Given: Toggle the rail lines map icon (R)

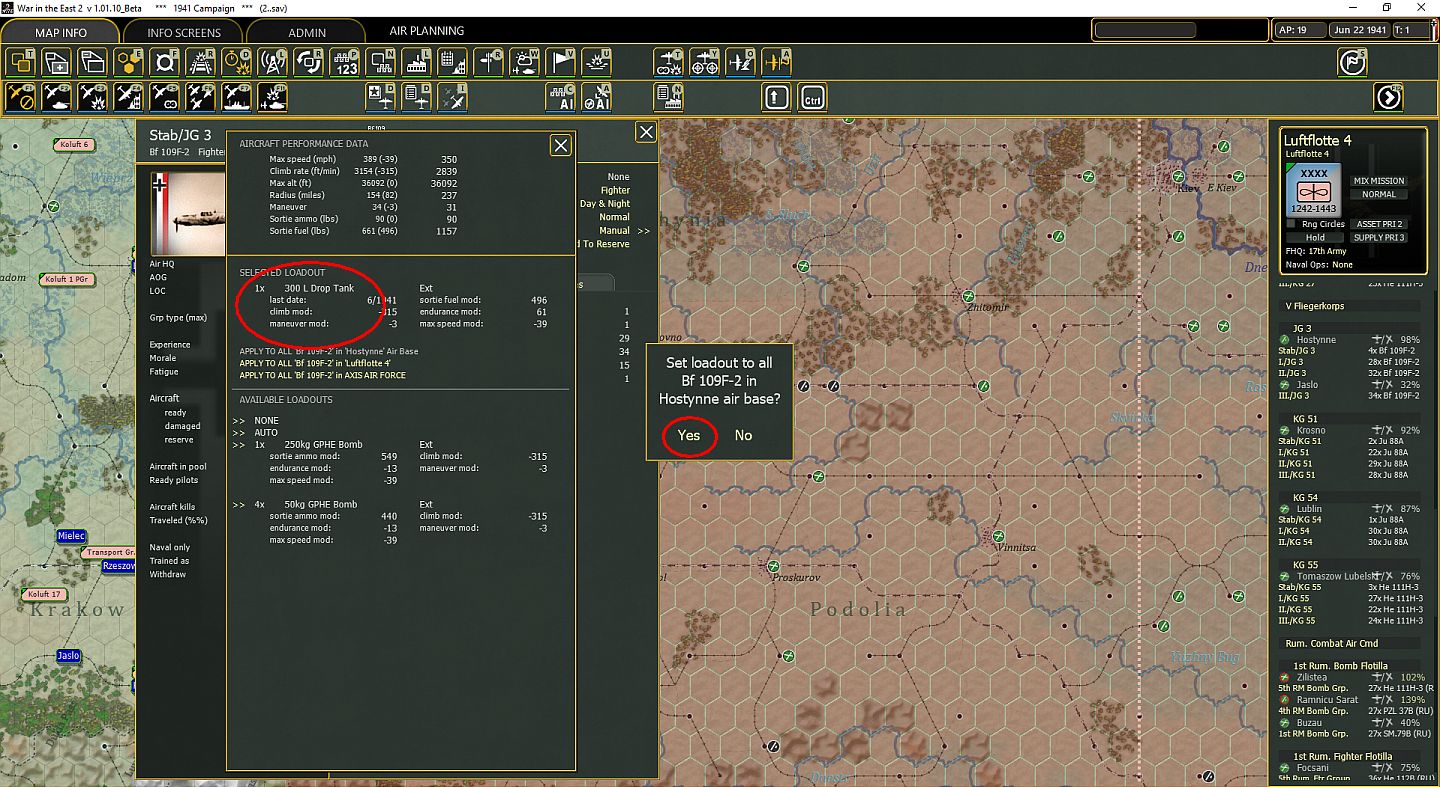Looking at the screenshot, I should [201, 62].
